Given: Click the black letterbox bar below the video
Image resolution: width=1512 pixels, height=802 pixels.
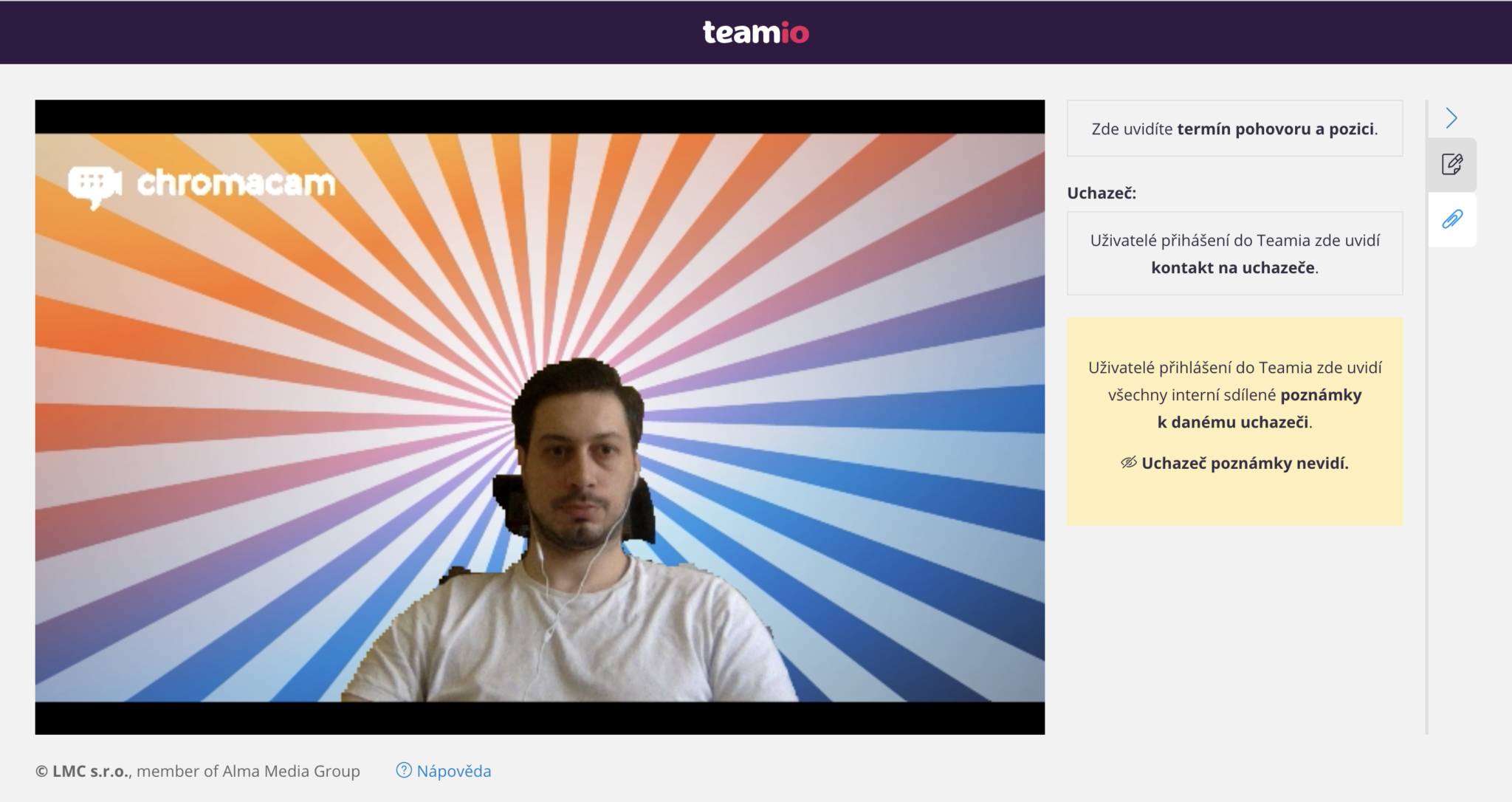Looking at the screenshot, I should point(539,718).
